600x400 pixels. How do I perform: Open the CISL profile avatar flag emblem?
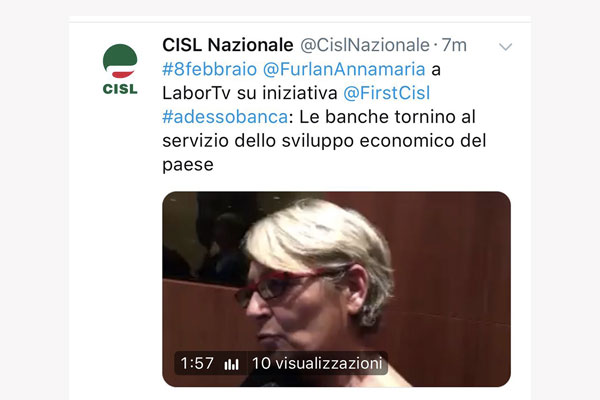coord(120,61)
